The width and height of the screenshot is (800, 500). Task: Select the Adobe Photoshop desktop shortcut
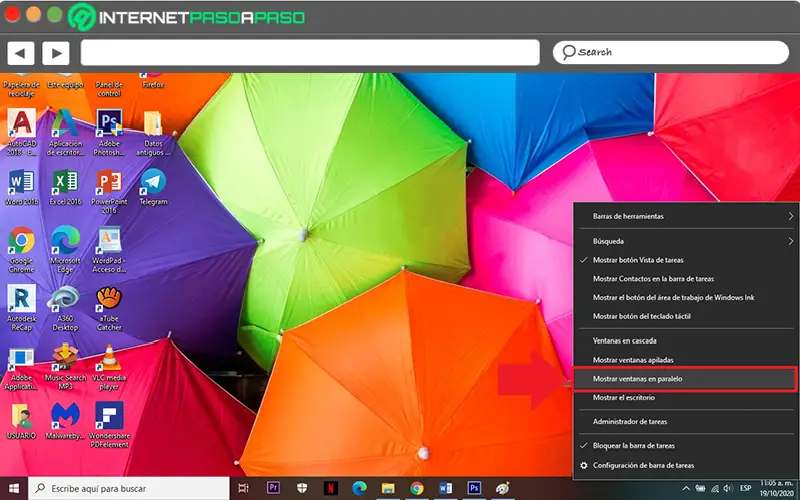(109, 132)
